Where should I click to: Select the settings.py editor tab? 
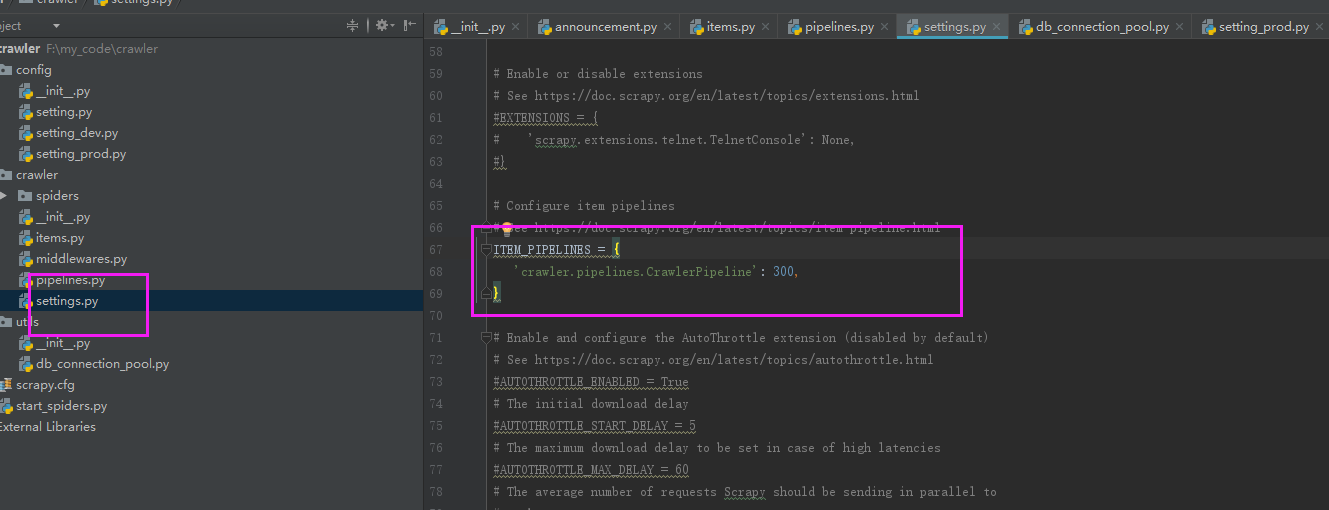[954, 27]
